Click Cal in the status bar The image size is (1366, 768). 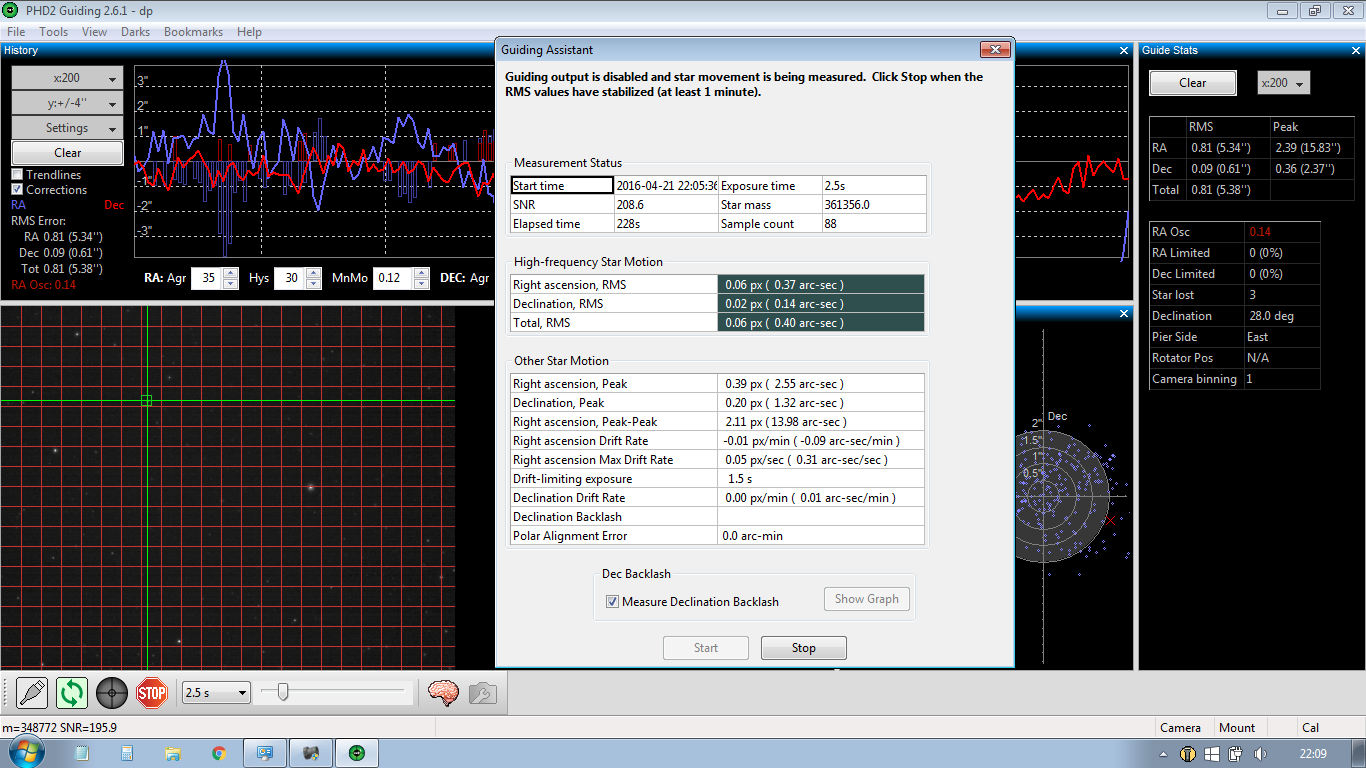pyautogui.click(x=1310, y=728)
